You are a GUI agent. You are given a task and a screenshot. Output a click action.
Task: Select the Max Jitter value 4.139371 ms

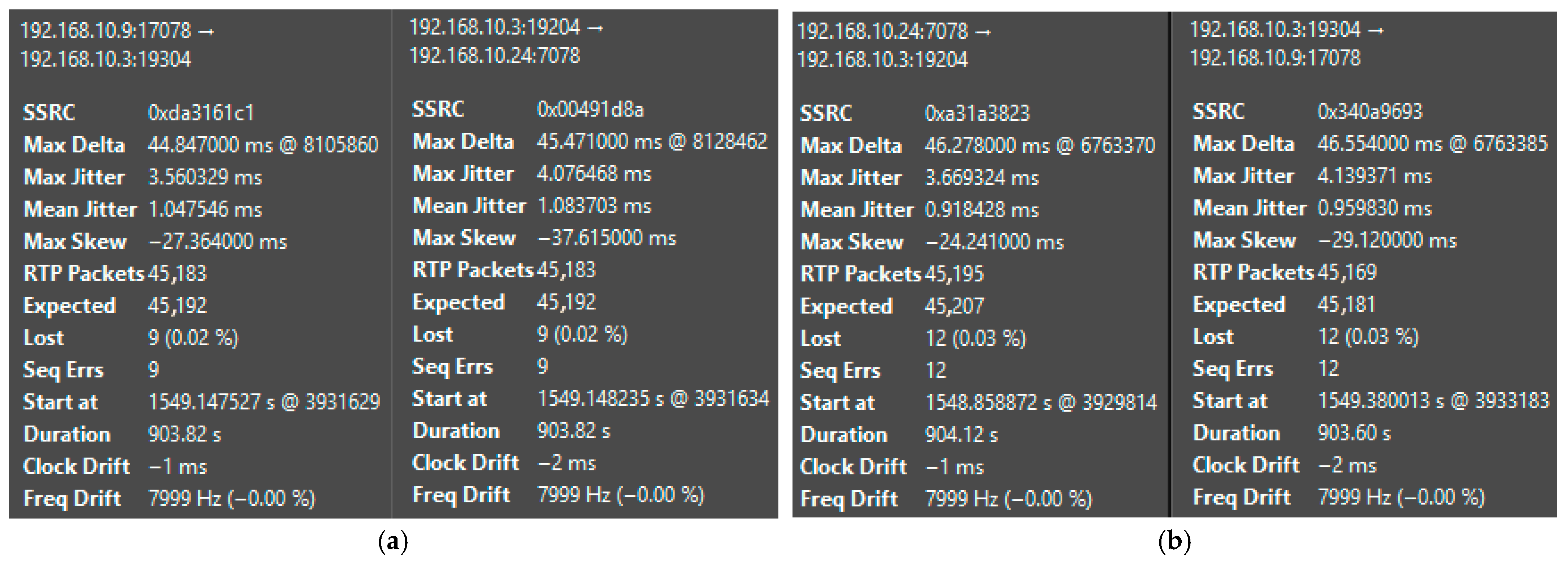[x=1374, y=176]
